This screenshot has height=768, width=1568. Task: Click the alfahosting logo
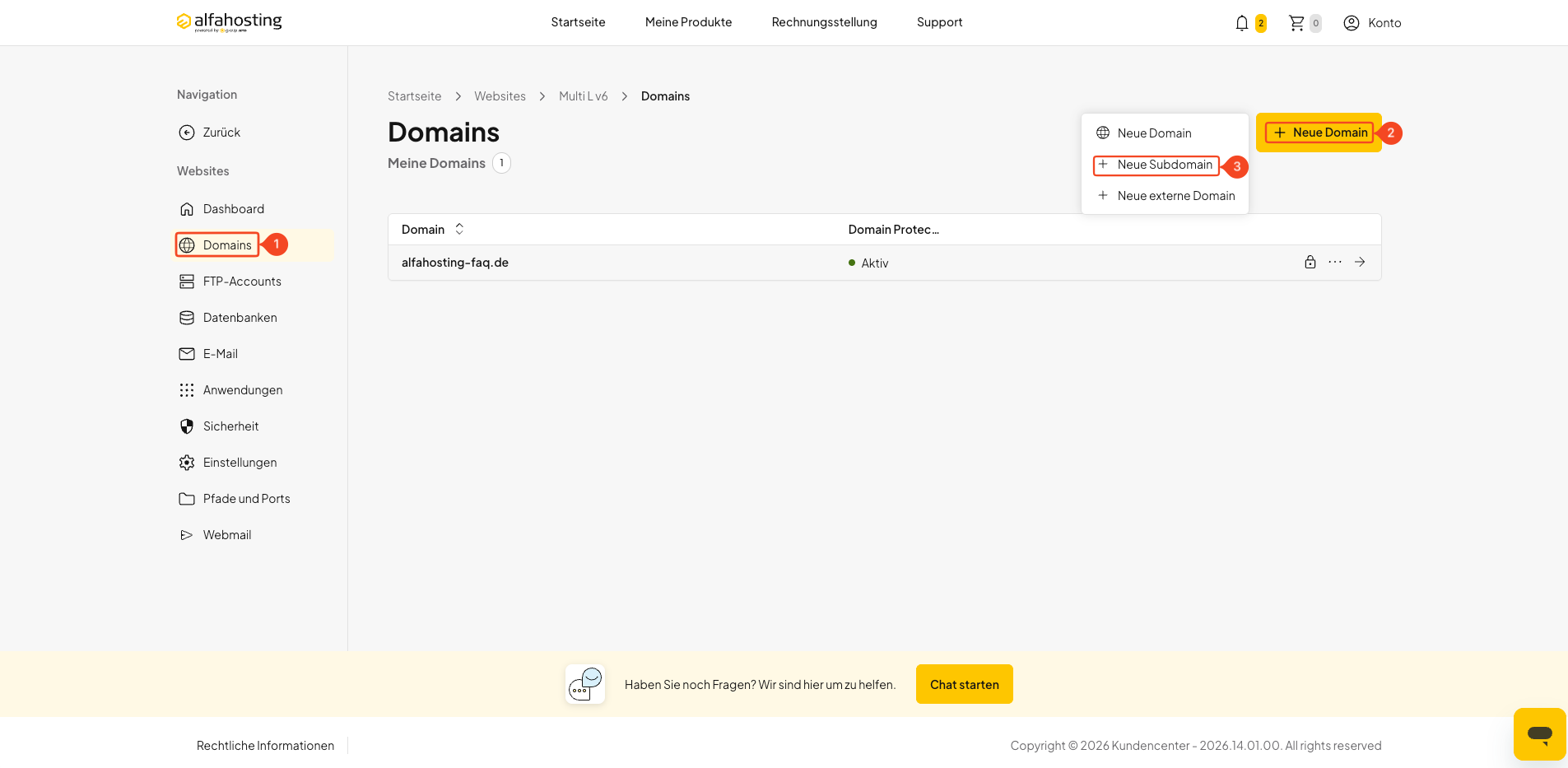229,22
